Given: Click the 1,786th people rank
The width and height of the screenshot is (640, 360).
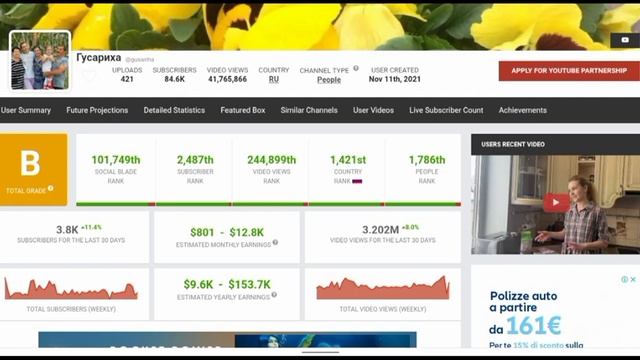Looking at the screenshot, I should (427, 160).
